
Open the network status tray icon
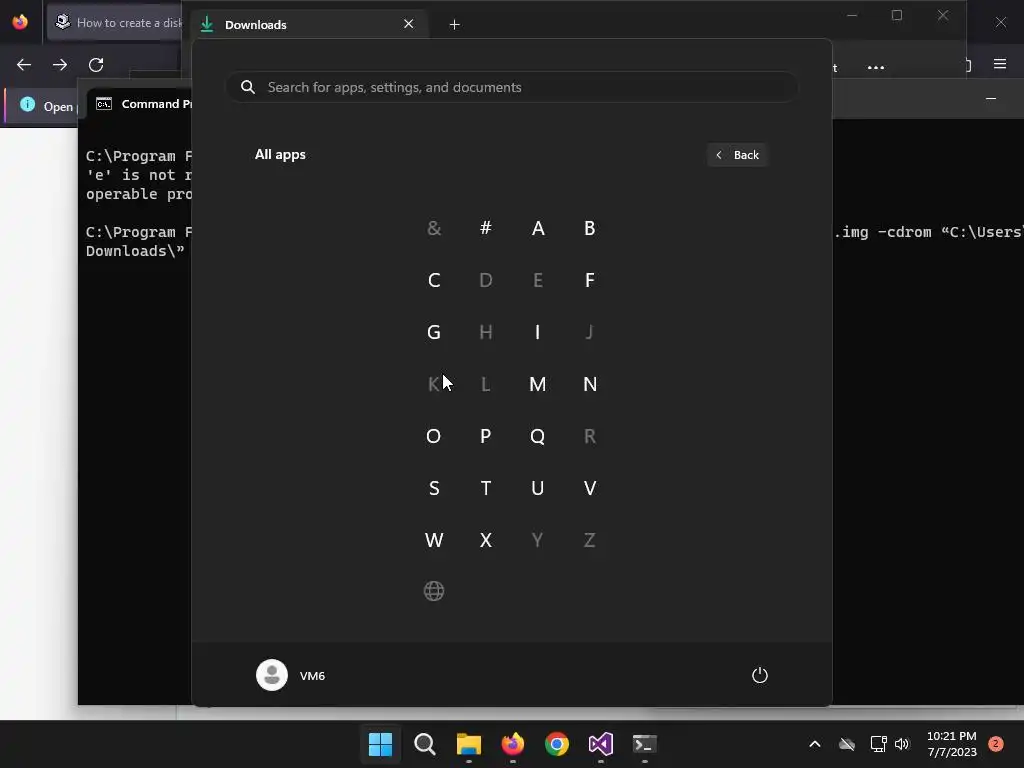878,744
